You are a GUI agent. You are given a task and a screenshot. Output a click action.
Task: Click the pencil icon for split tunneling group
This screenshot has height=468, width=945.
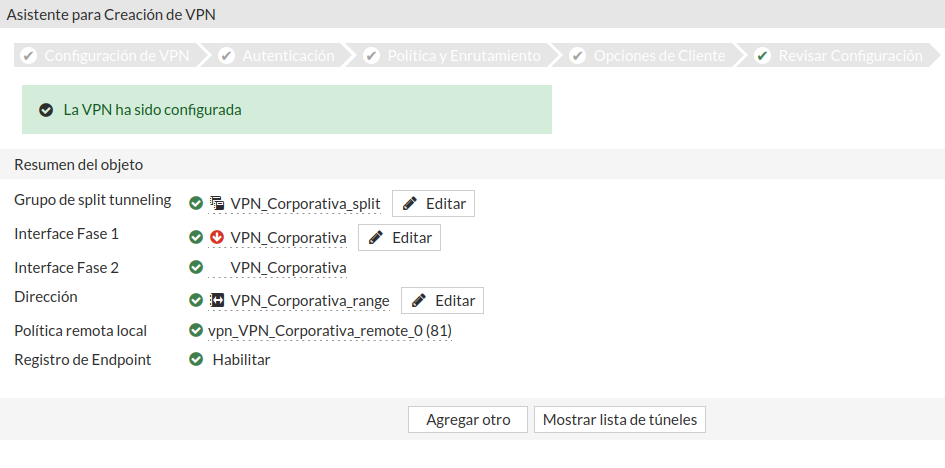coord(410,204)
